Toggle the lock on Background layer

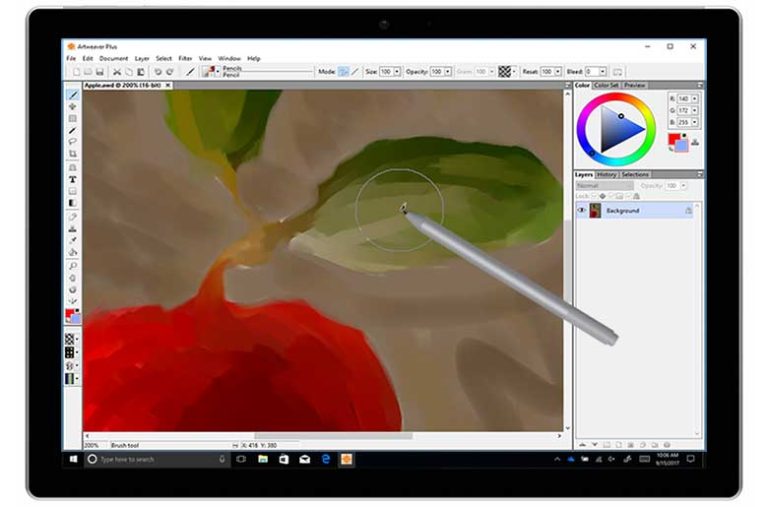[688, 211]
